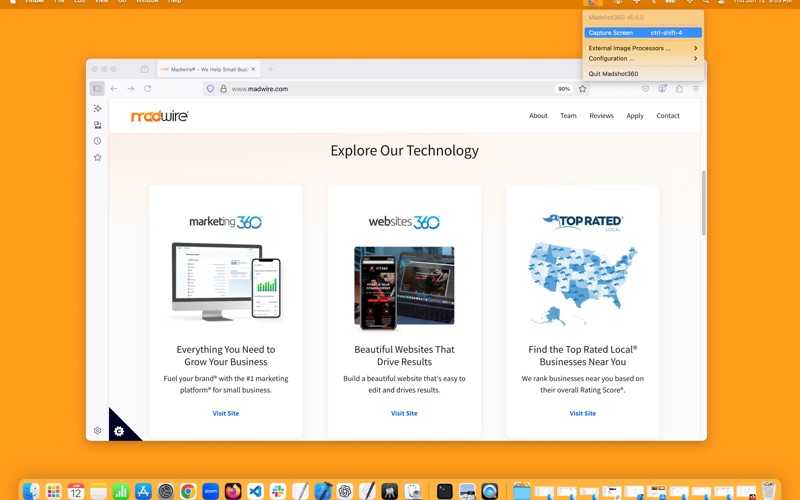Open Firefox from the dock
800x500 pixels.
click(x=233, y=491)
